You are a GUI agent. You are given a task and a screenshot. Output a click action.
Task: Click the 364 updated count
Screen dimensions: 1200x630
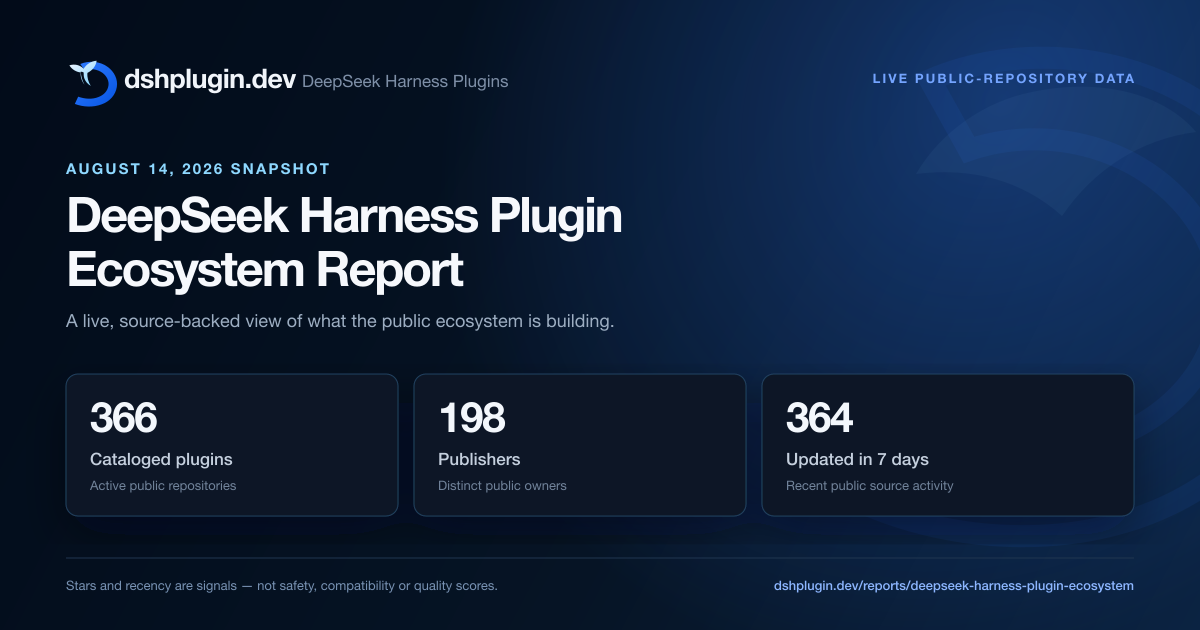pyautogui.click(x=819, y=418)
